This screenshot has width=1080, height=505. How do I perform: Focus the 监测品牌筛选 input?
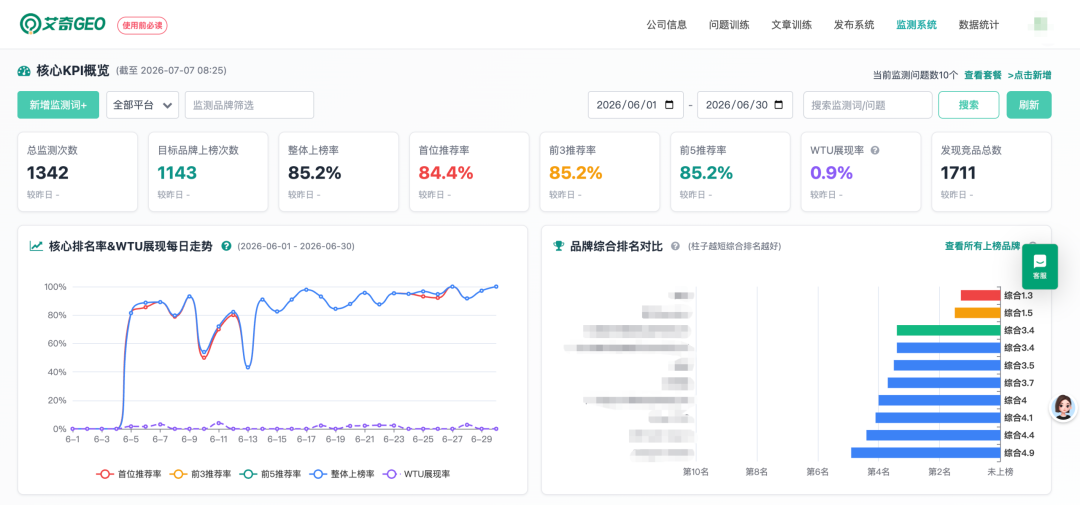(x=249, y=105)
